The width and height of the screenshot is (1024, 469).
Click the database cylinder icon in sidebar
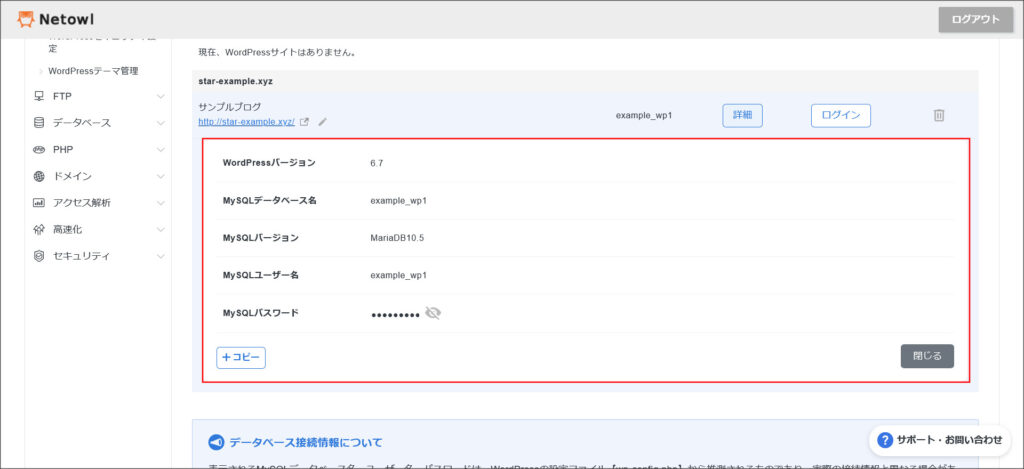point(39,123)
